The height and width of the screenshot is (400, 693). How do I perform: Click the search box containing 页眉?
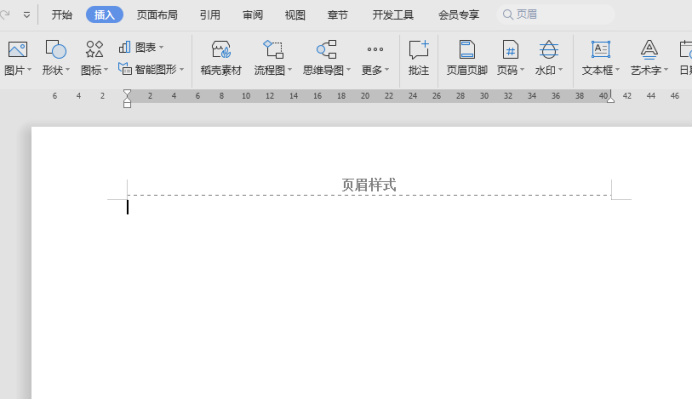click(556, 15)
